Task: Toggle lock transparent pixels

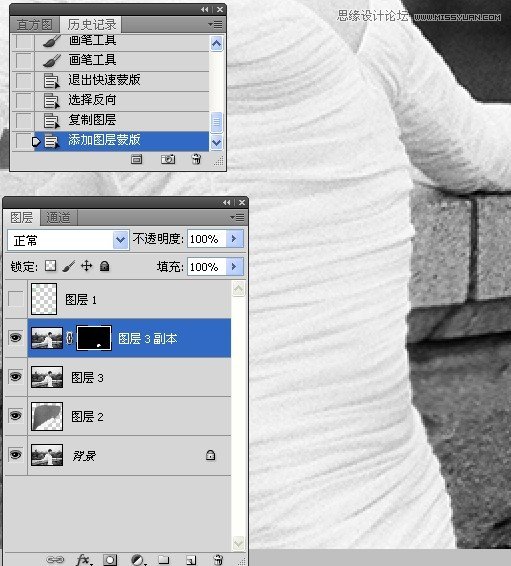Action: point(51,266)
